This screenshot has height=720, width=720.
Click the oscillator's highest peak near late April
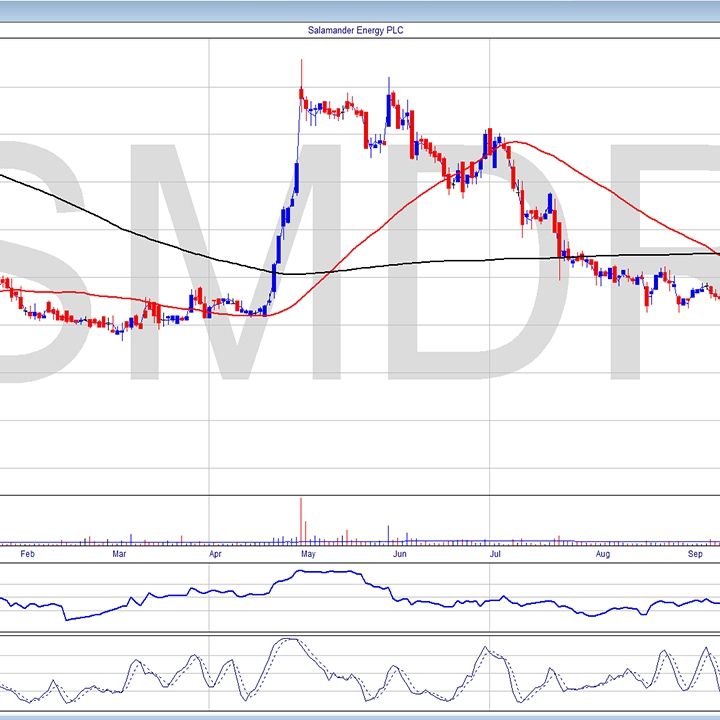(x=288, y=640)
